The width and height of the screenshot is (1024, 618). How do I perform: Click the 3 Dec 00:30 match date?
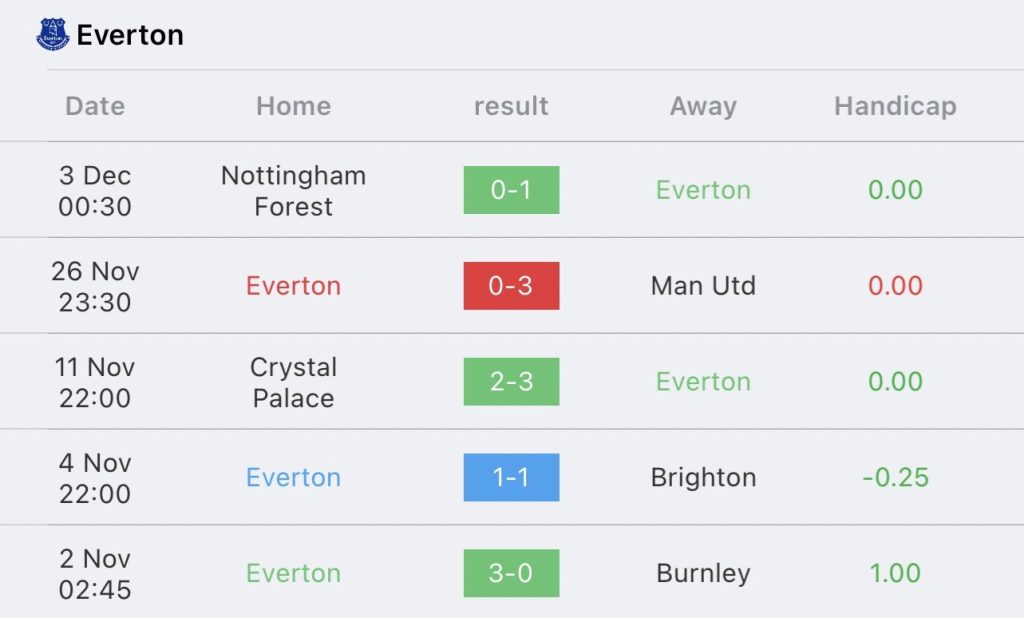pyautogui.click(x=95, y=191)
